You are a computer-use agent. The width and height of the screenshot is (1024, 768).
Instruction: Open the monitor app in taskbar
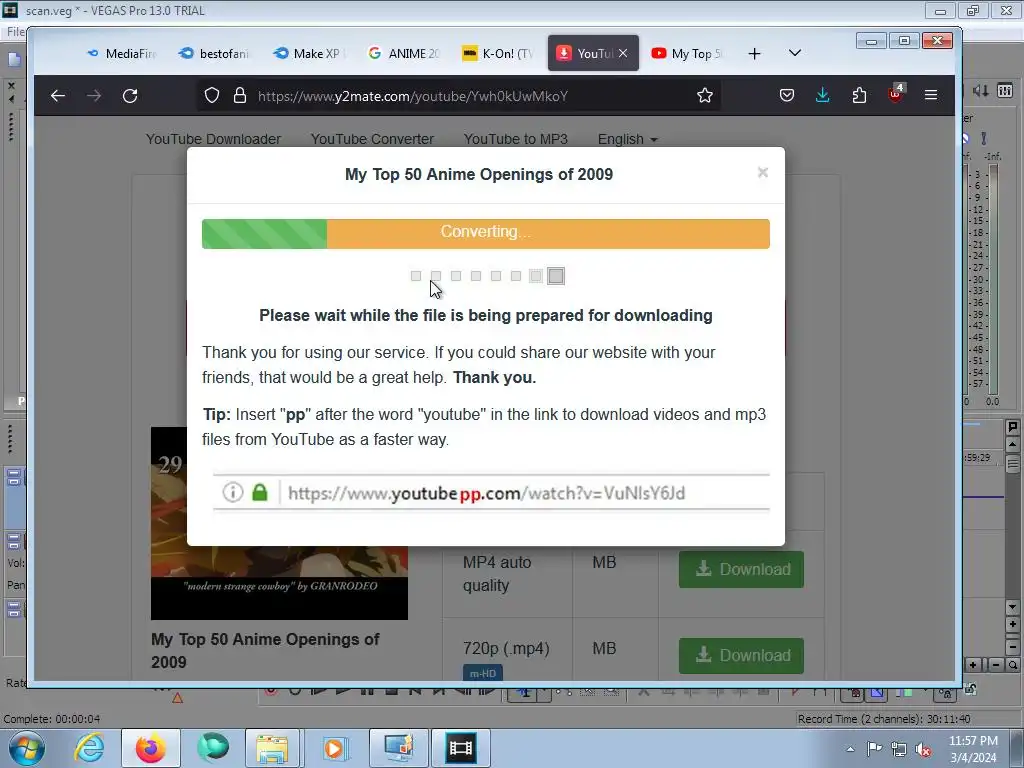click(x=398, y=748)
